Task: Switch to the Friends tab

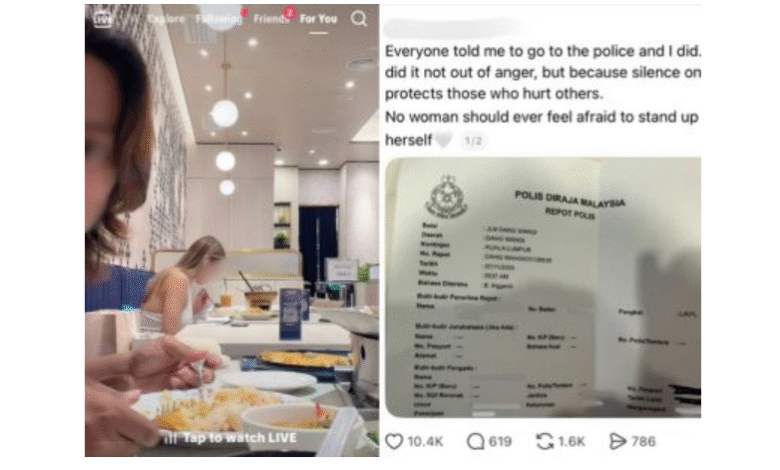Action: (271, 19)
